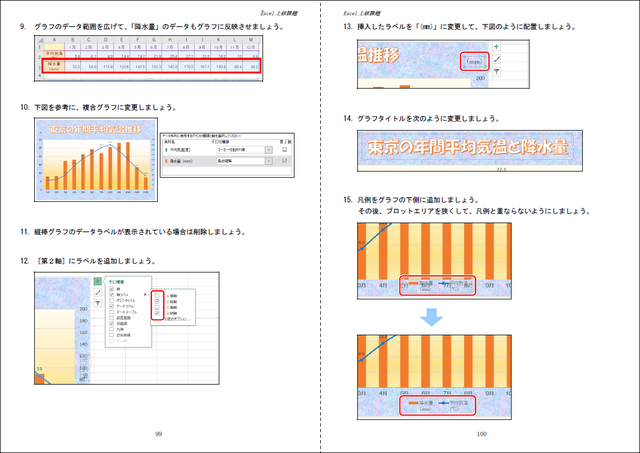Click page number 100

tap(481, 434)
